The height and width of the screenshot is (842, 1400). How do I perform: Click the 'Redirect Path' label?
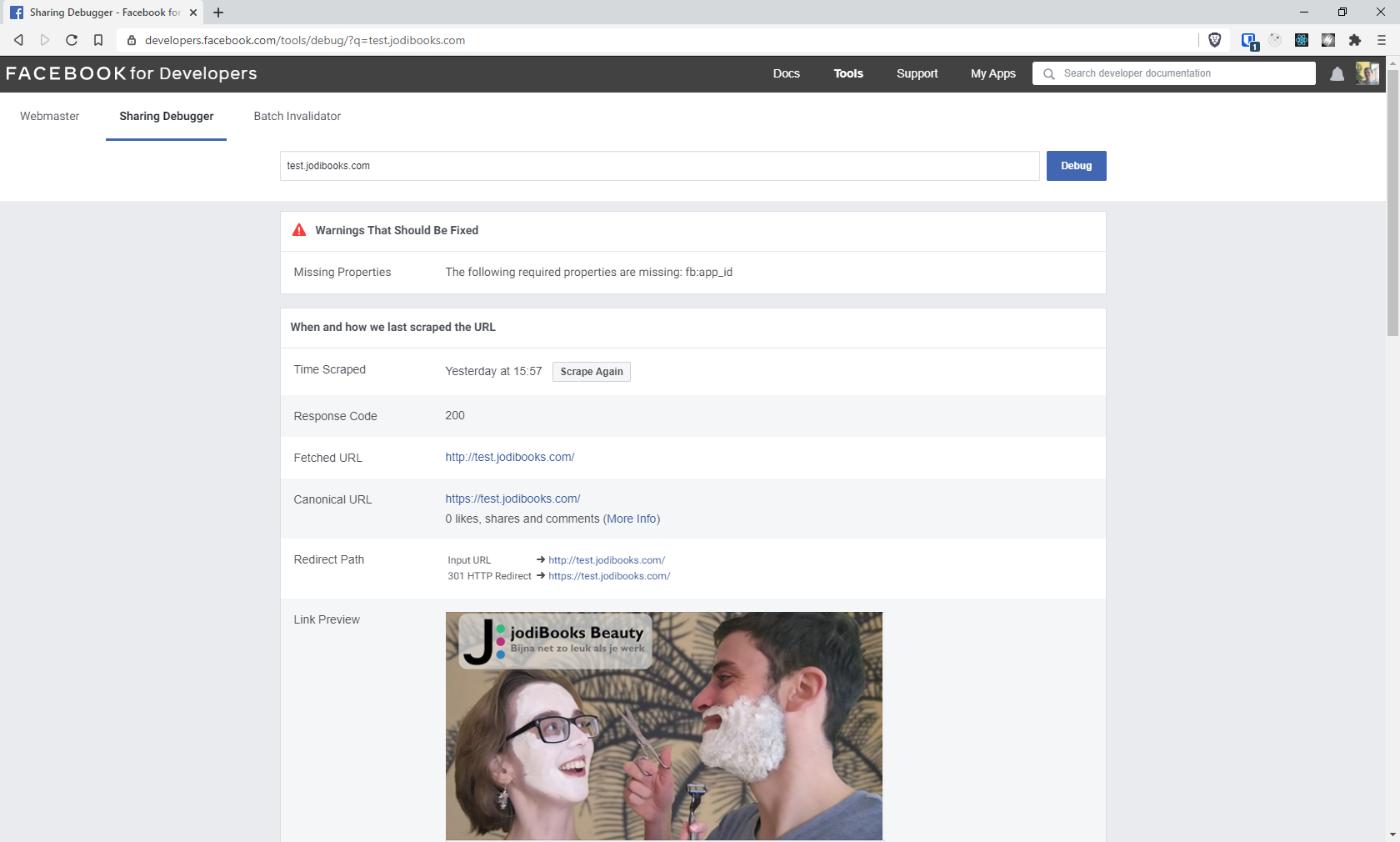click(329, 559)
